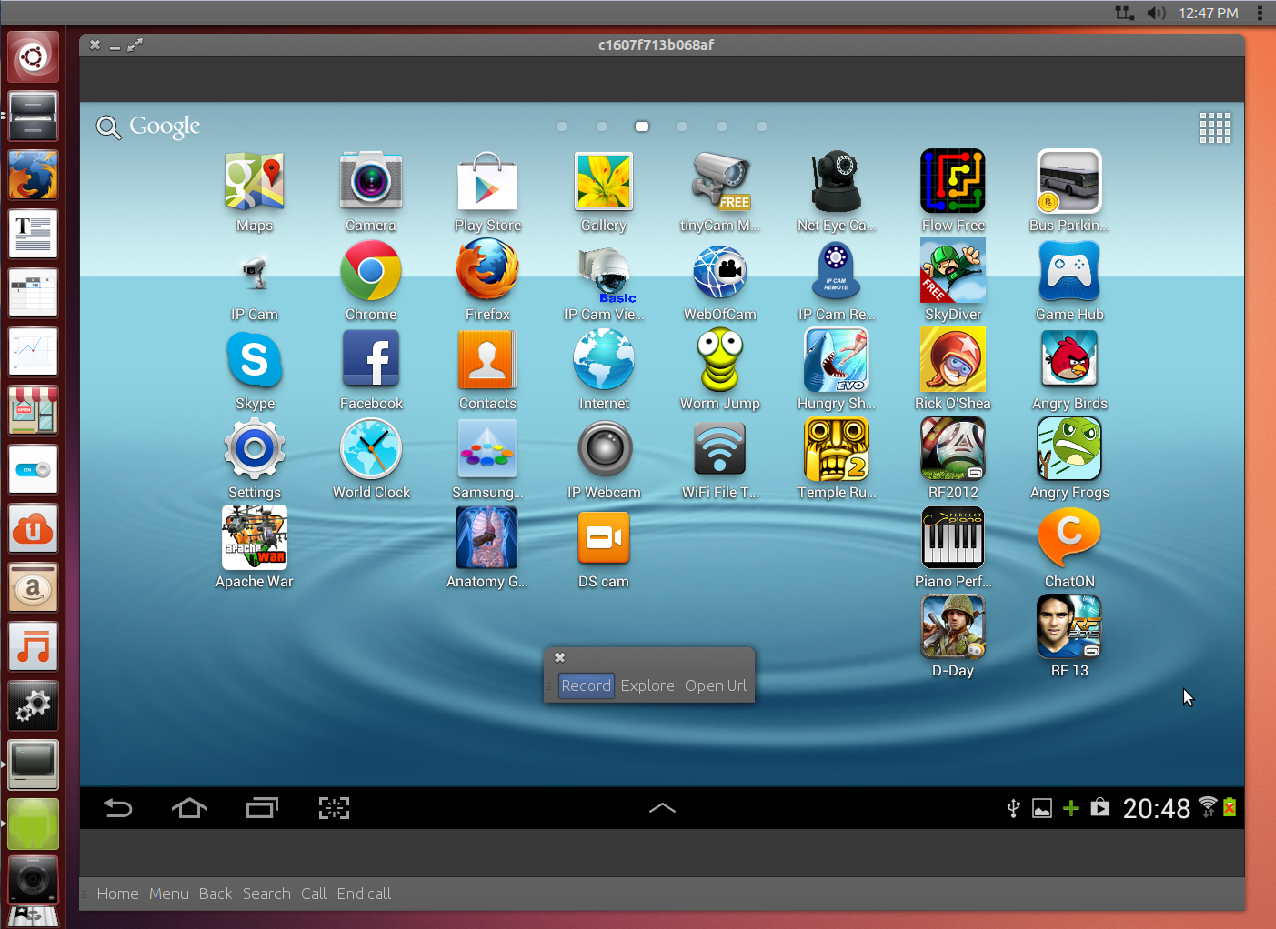
Task: Launch Temple Run 2
Action: pos(836,449)
